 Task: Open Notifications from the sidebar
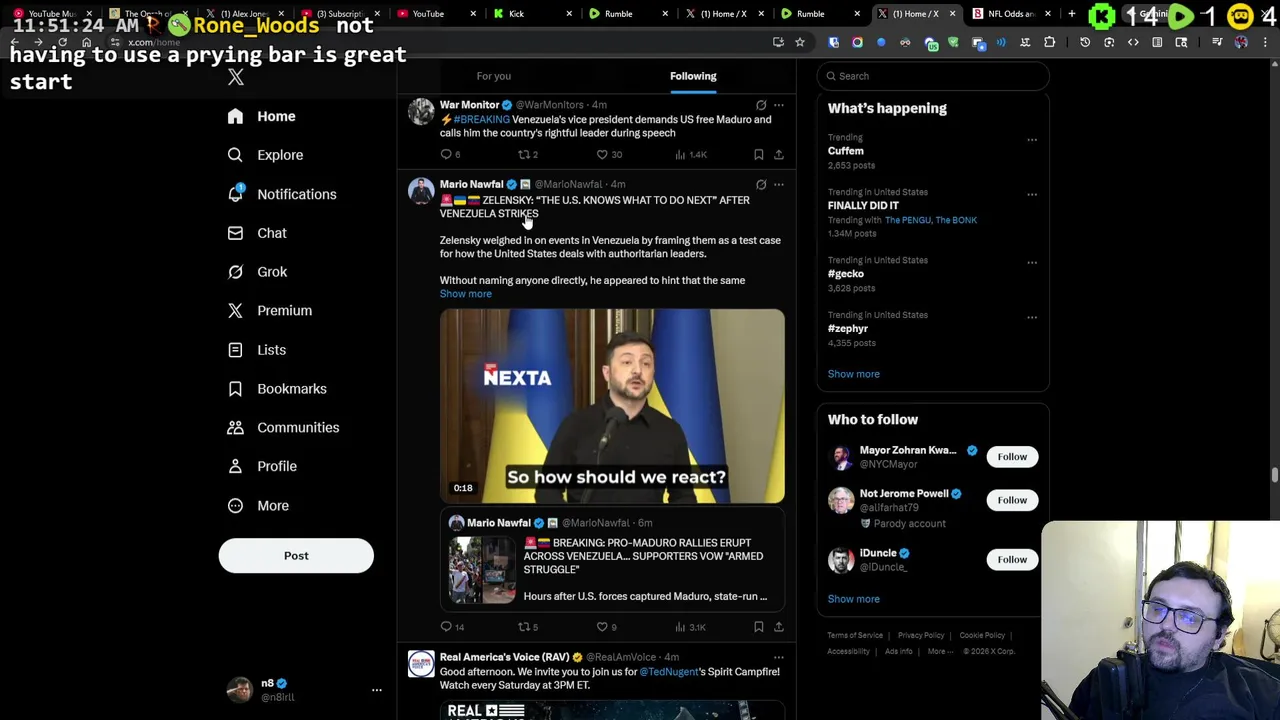coord(282,194)
